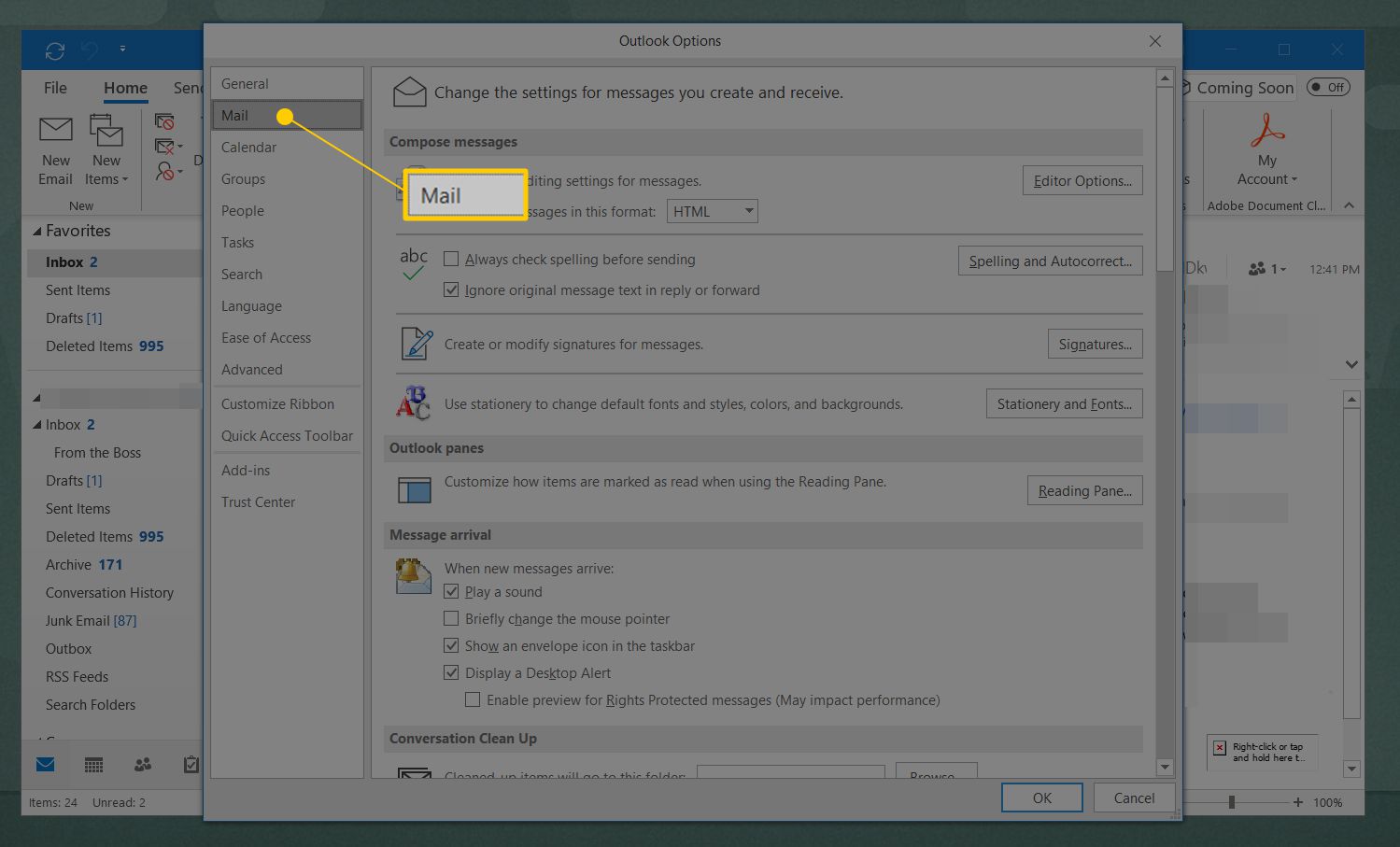The image size is (1400, 847).
Task: Click the Clean Up envelope icon in ribbon
Action: click(x=164, y=147)
